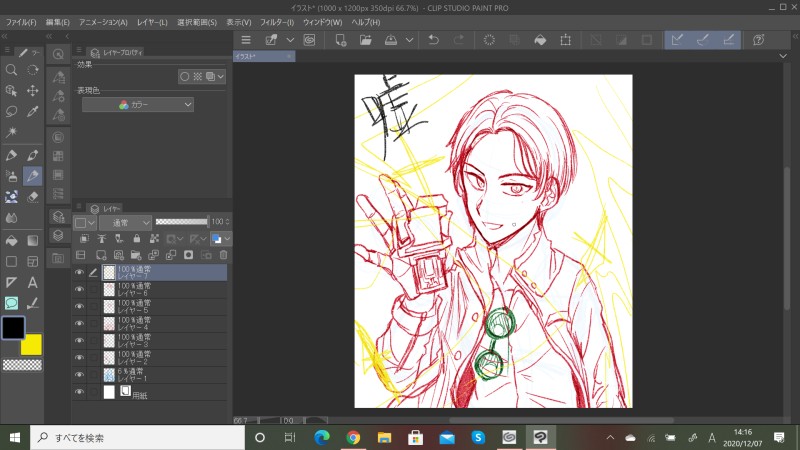Hide layer レイヤー 3 with eye icon

point(79,340)
